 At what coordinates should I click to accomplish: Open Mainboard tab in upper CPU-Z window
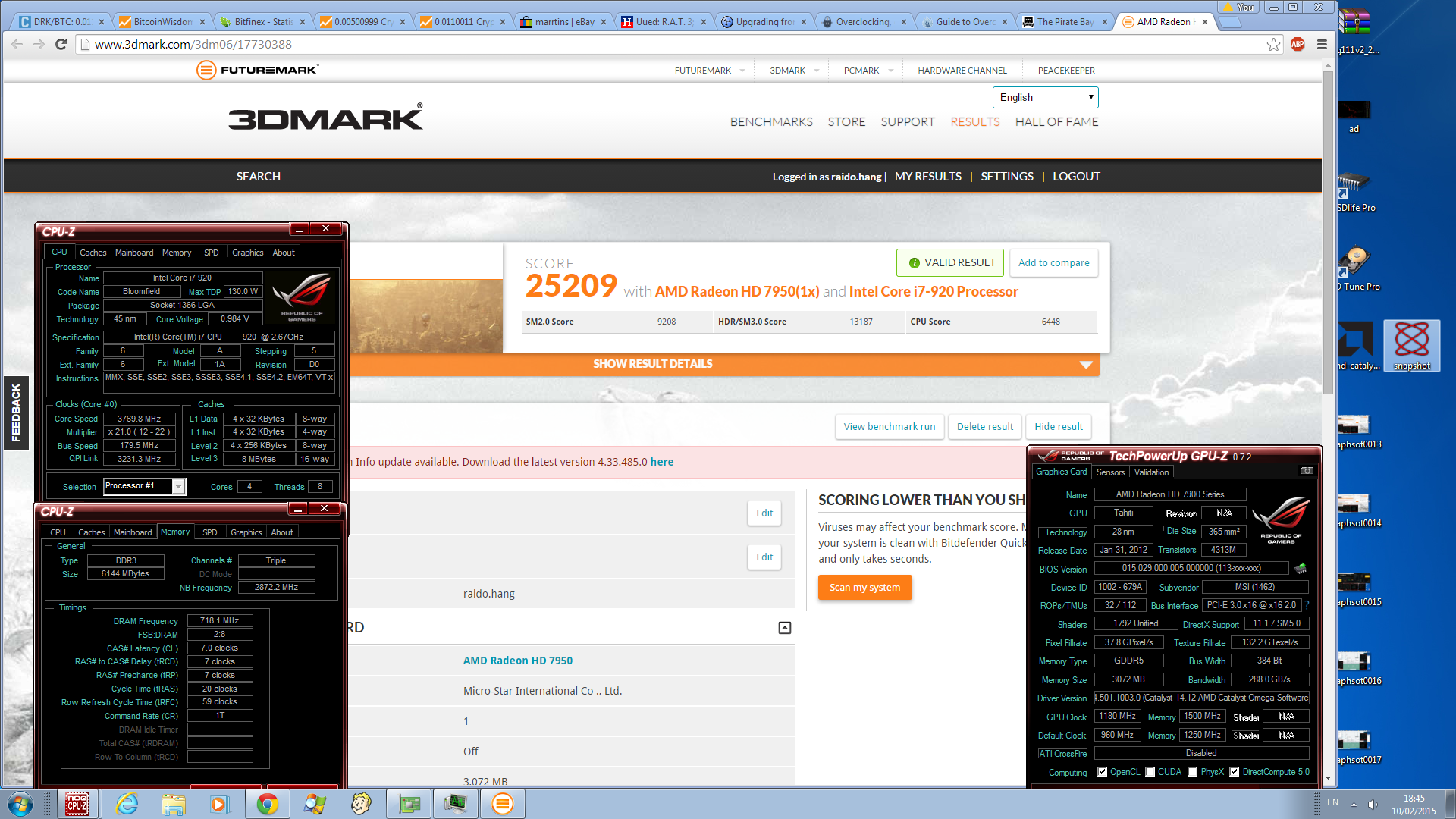pos(134,253)
